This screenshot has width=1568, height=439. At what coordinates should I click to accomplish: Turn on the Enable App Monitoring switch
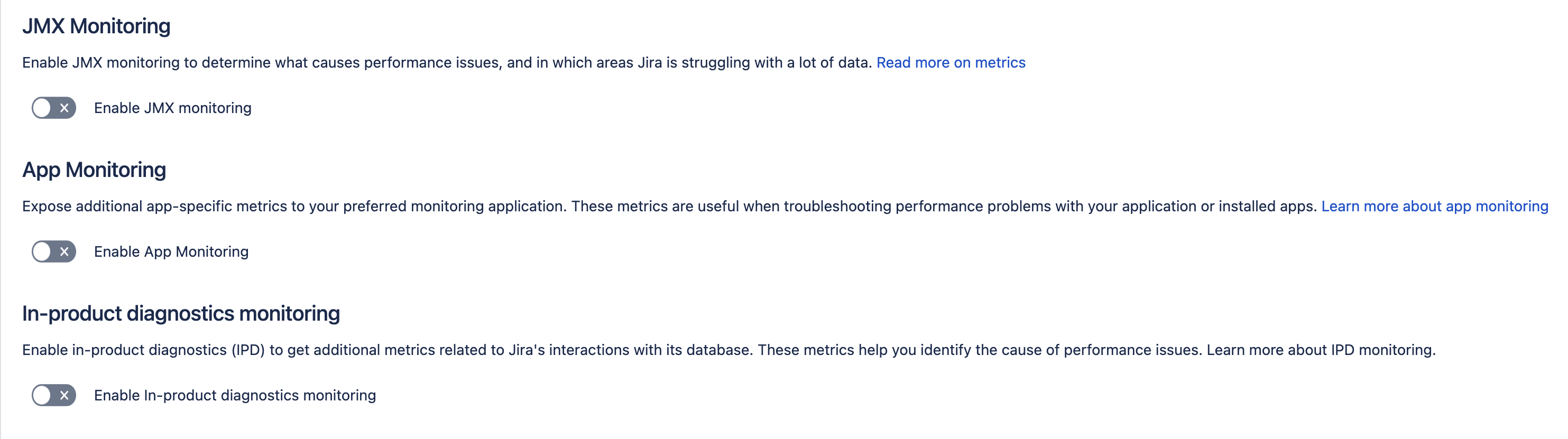point(53,251)
